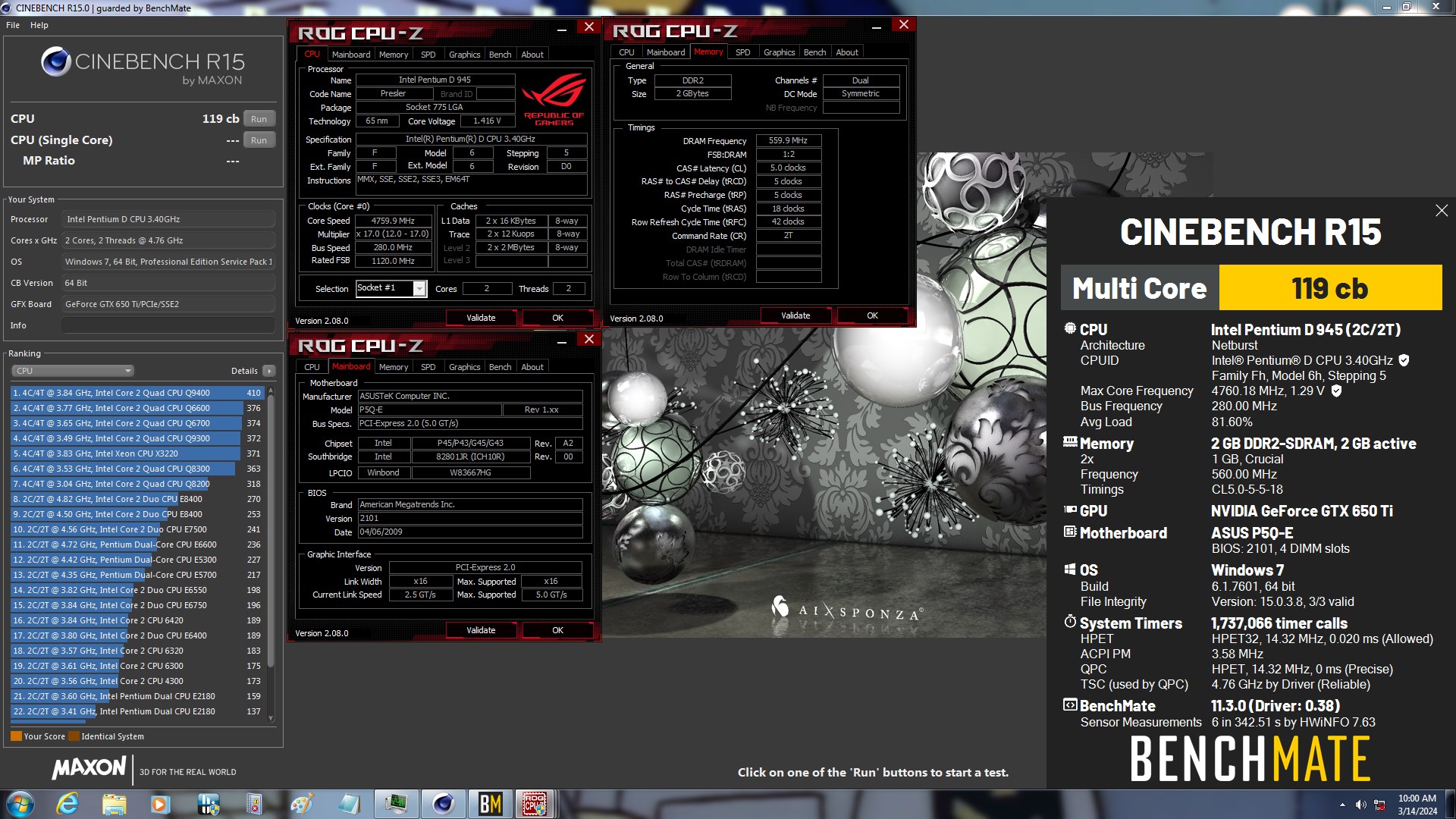Image resolution: width=1456 pixels, height=819 pixels.
Task: Open Windows Explorer folder icon on taskbar
Action: pos(114,804)
